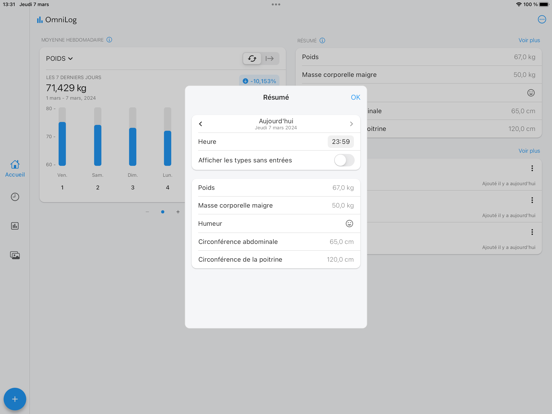Image resolution: width=552 pixels, height=414 pixels.
Task: Tap the blue add entry plus button
Action: point(15,399)
